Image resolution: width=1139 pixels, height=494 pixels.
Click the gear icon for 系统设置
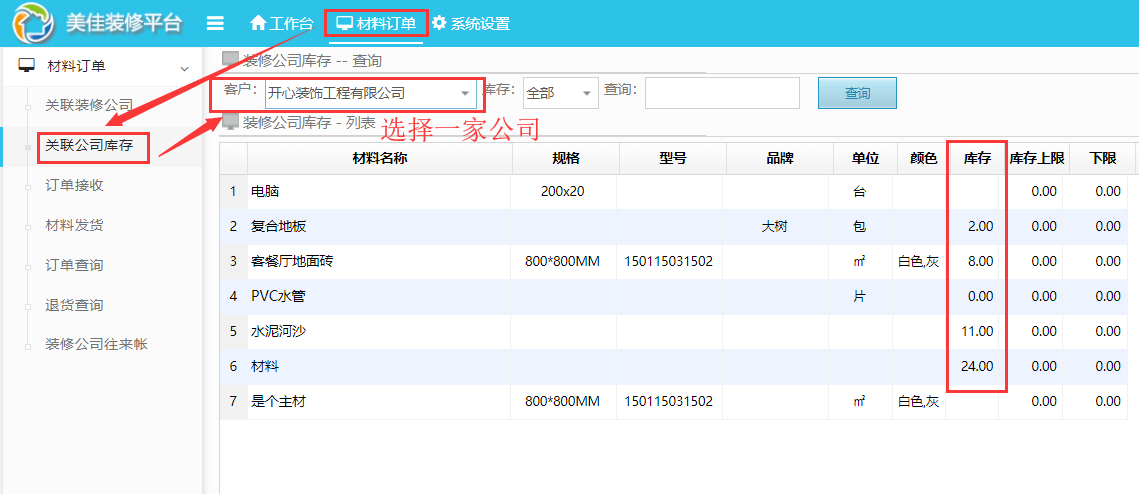click(x=439, y=23)
